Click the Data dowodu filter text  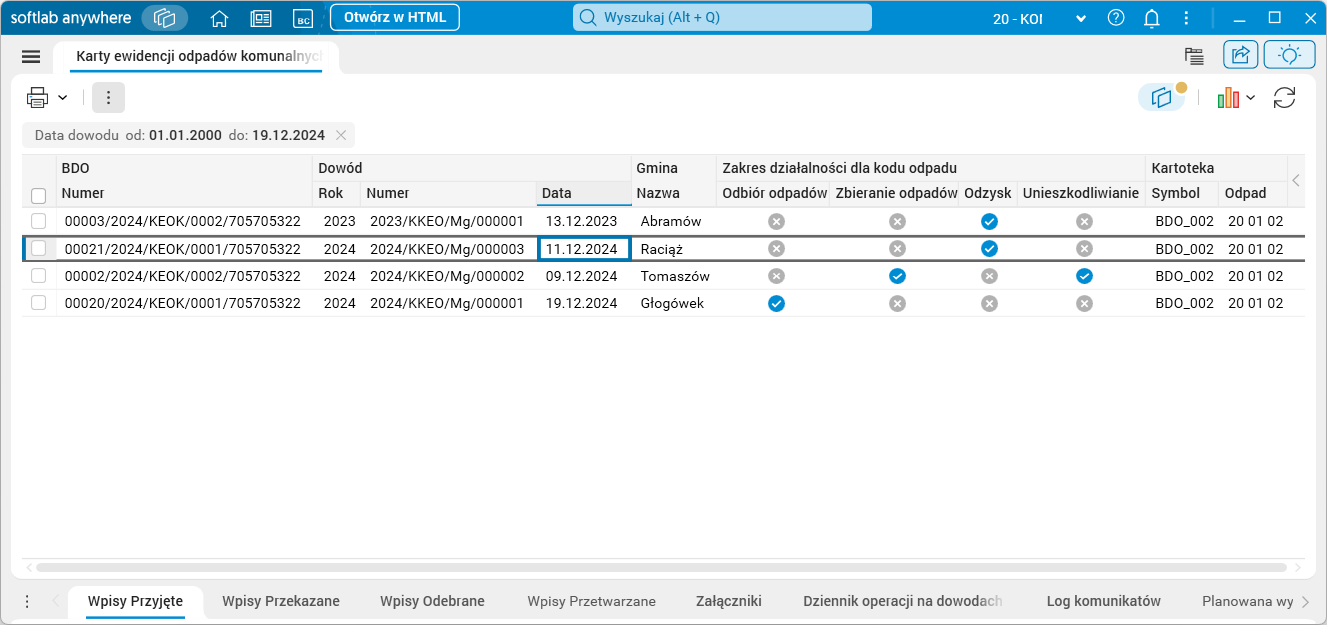click(x=180, y=135)
